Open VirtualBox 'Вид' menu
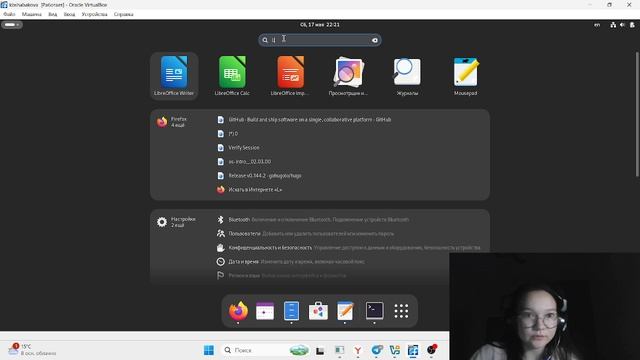The height and width of the screenshot is (360, 640). (x=53, y=14)
